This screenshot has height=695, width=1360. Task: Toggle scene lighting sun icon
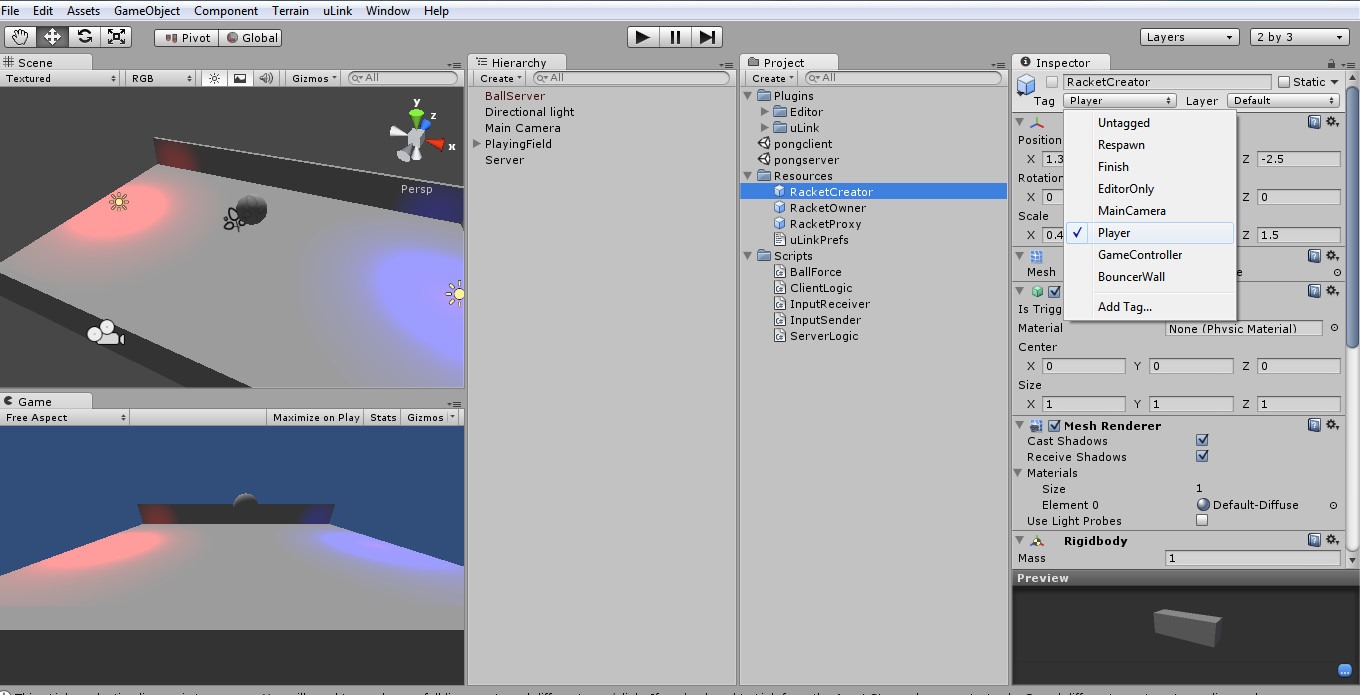tap(214, 78)
